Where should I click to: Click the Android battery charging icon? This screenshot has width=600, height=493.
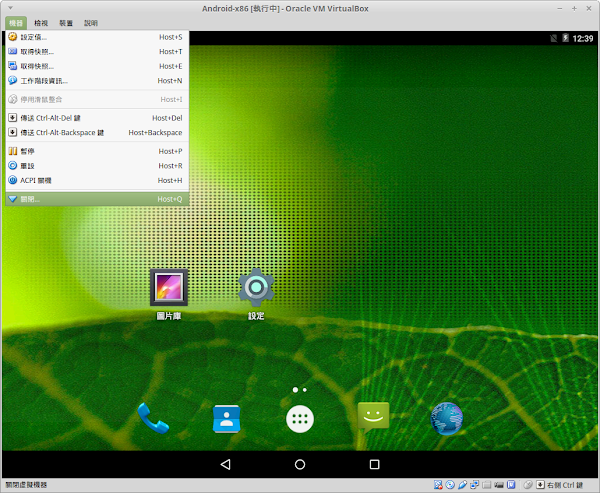coord(565,38)
